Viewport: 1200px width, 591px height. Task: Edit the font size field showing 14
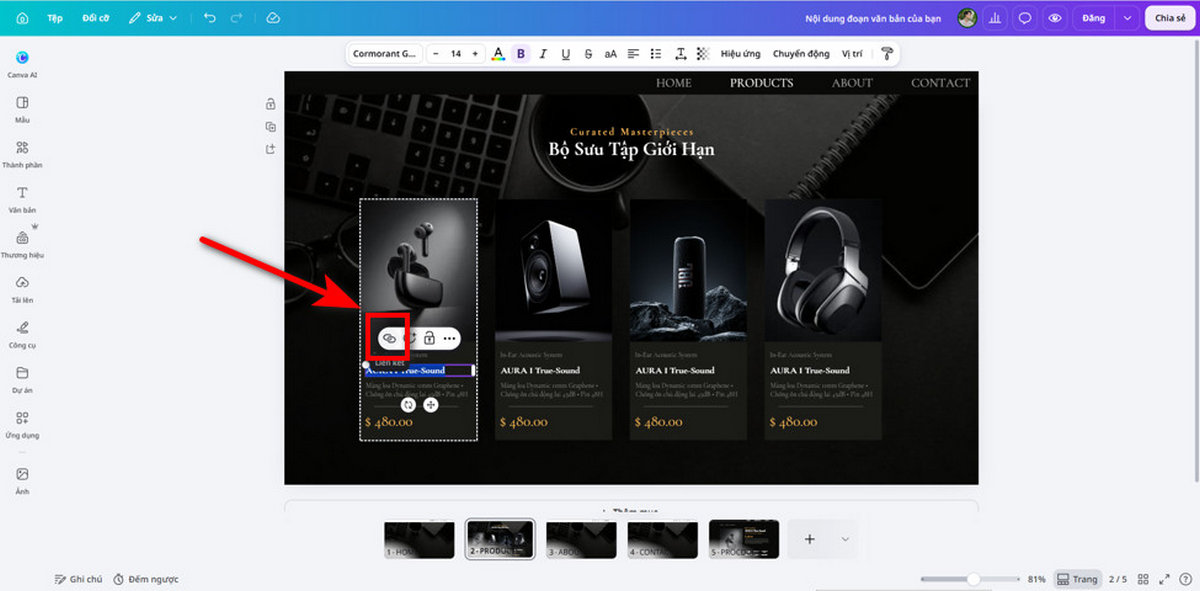click(455, 54)
